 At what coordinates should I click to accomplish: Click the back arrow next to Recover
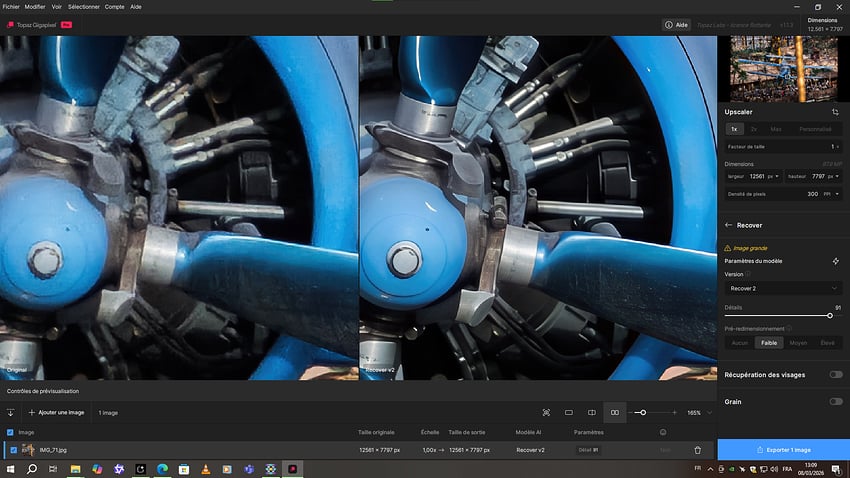728,225
